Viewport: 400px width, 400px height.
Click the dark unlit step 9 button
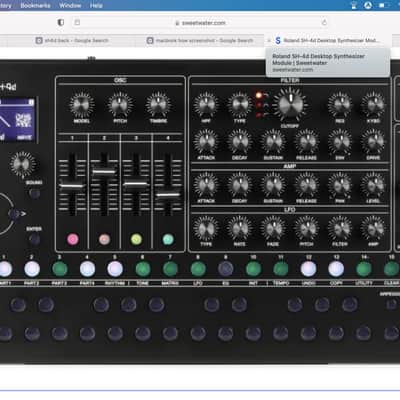226,269
